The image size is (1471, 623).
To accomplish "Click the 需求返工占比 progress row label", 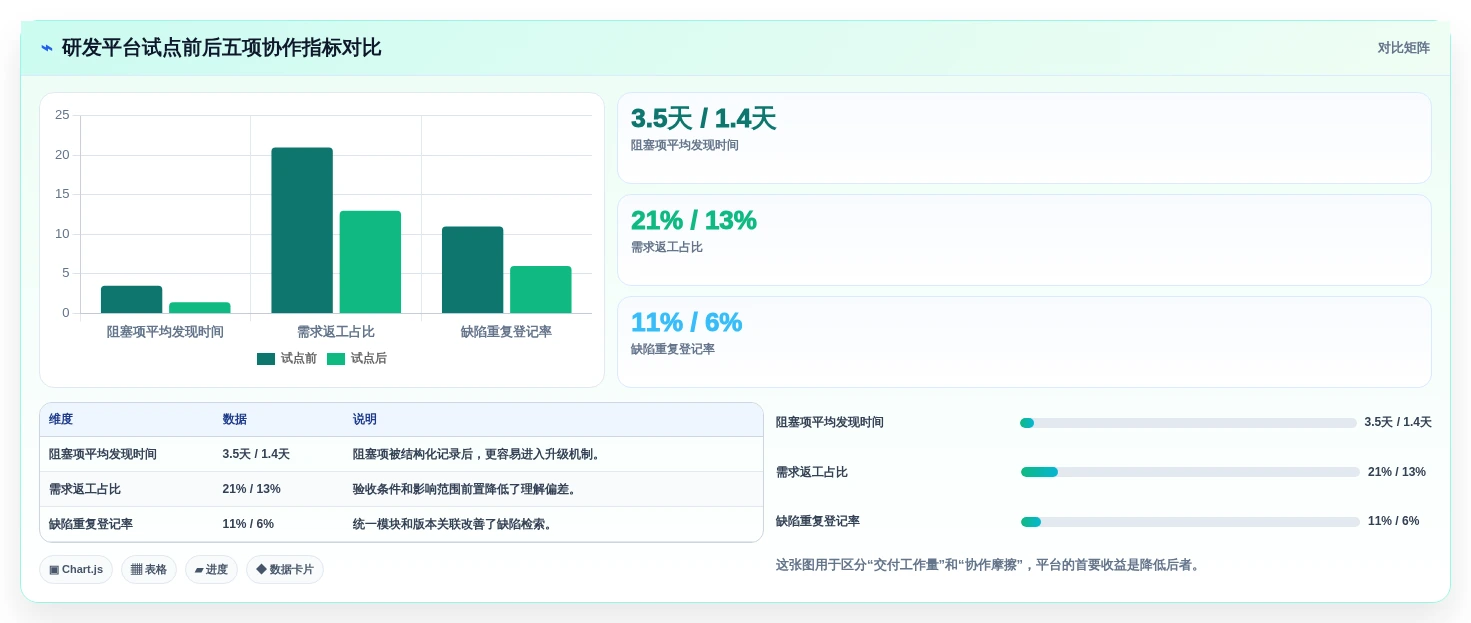I will pyautogui.click(x=812, y=472).
